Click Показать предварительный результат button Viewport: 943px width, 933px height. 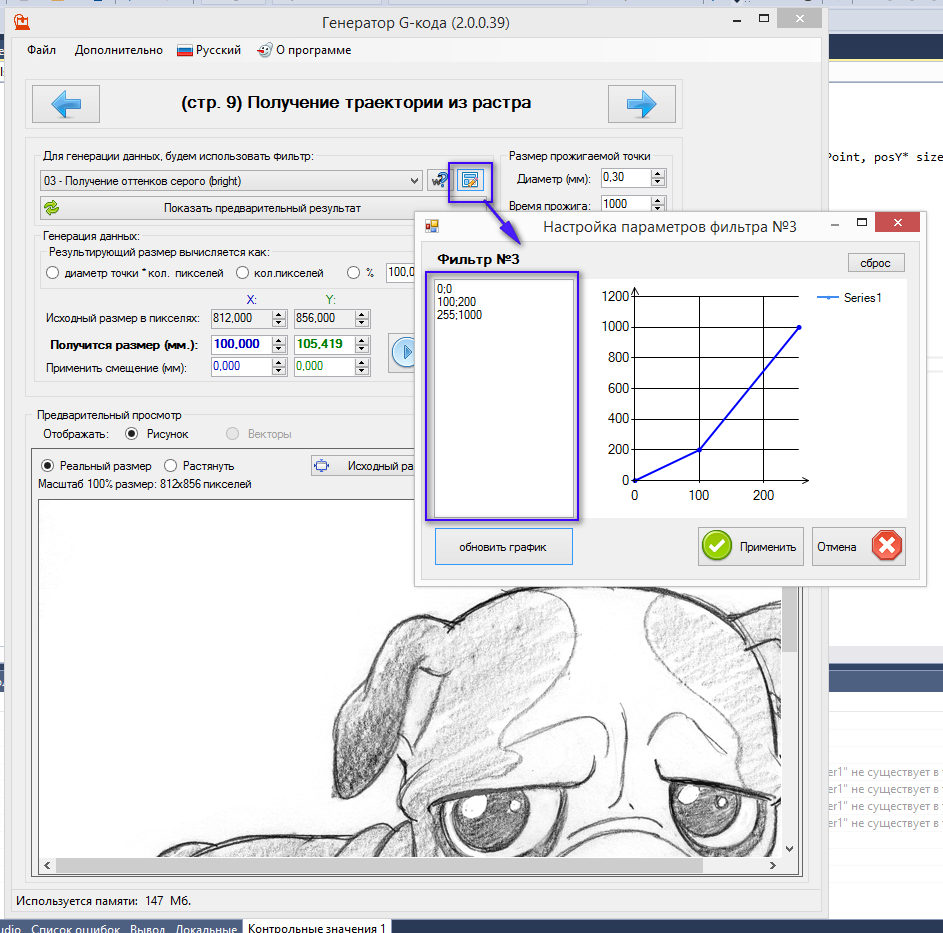click(x=262, y=208)
